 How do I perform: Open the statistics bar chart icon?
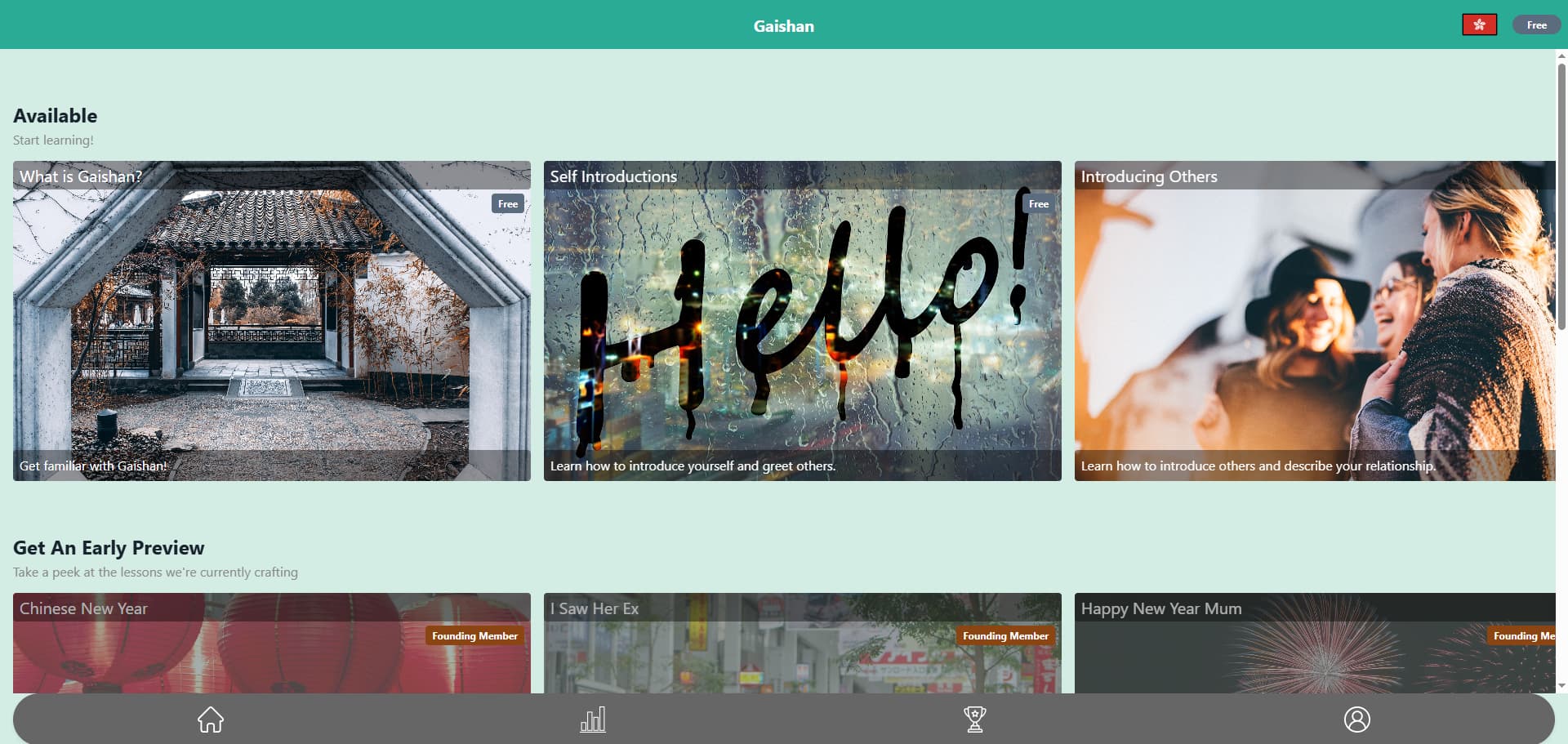click(x=593, y=719)
